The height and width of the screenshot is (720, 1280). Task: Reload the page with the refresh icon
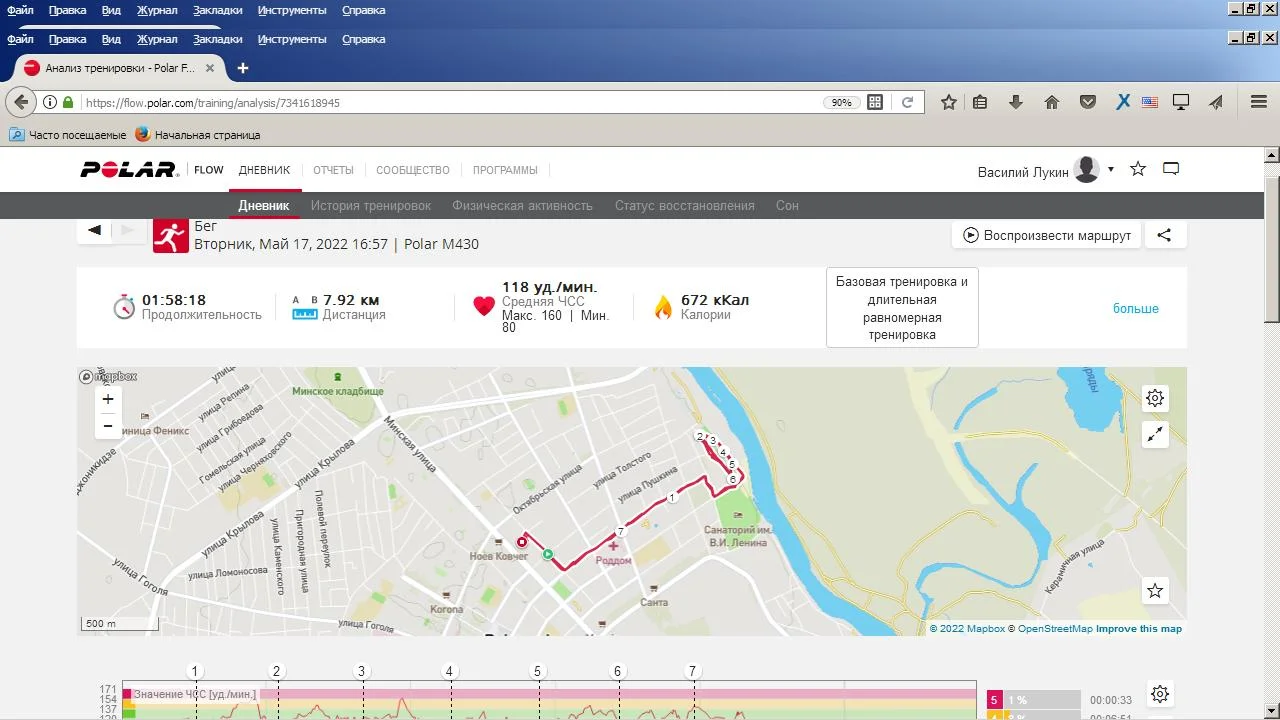pyautogui.click(x=908, y=102)
